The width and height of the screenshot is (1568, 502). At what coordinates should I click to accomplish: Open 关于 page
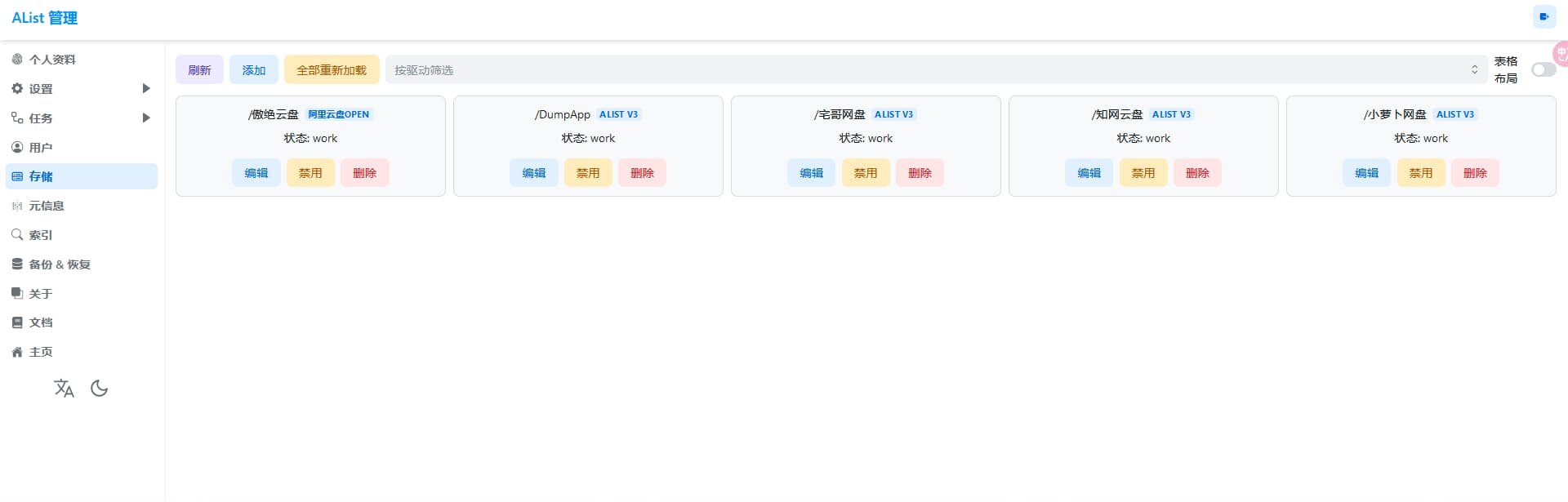[x=82, y=293]
